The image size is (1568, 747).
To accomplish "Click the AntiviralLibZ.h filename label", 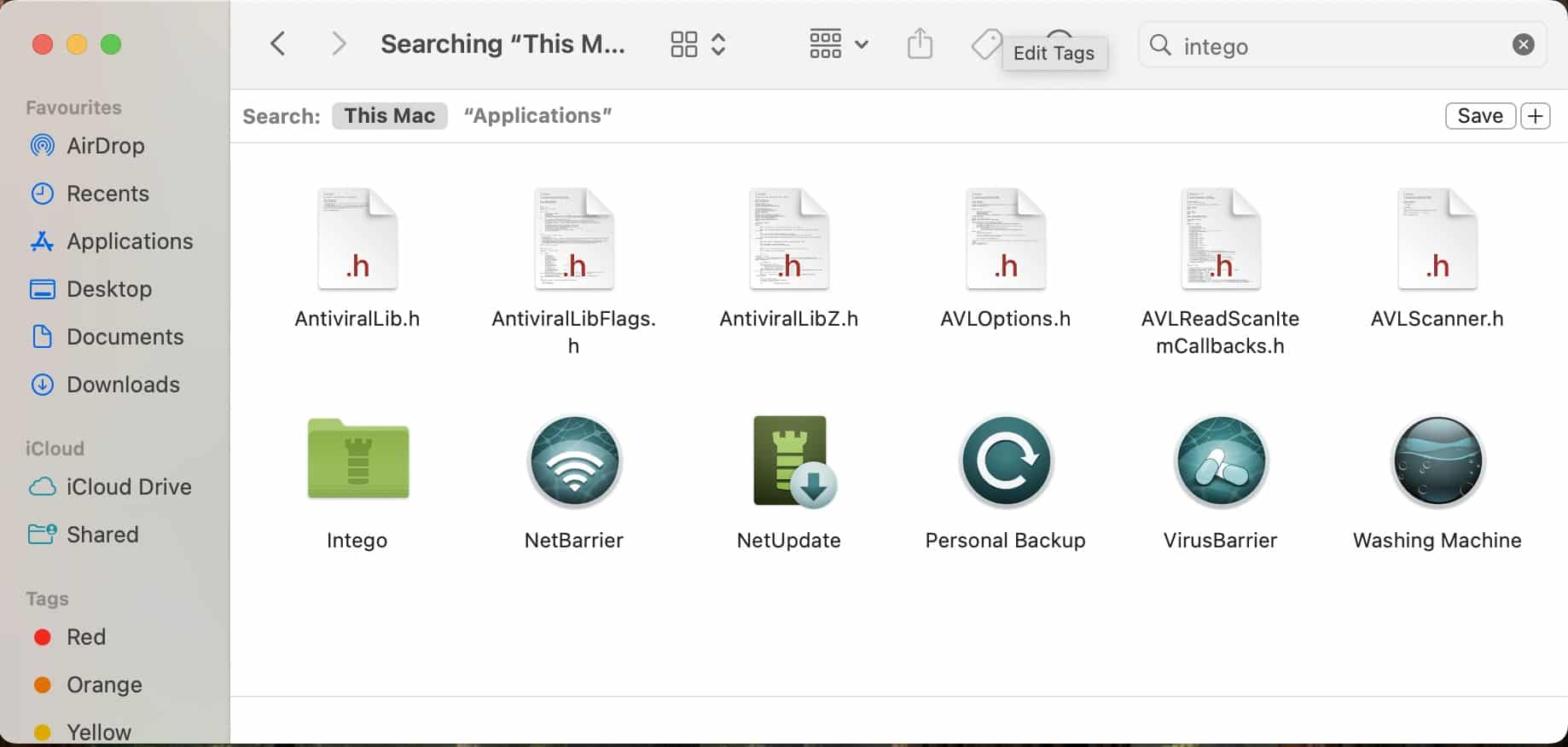I will pyautogui.click(x=789, y=319).
